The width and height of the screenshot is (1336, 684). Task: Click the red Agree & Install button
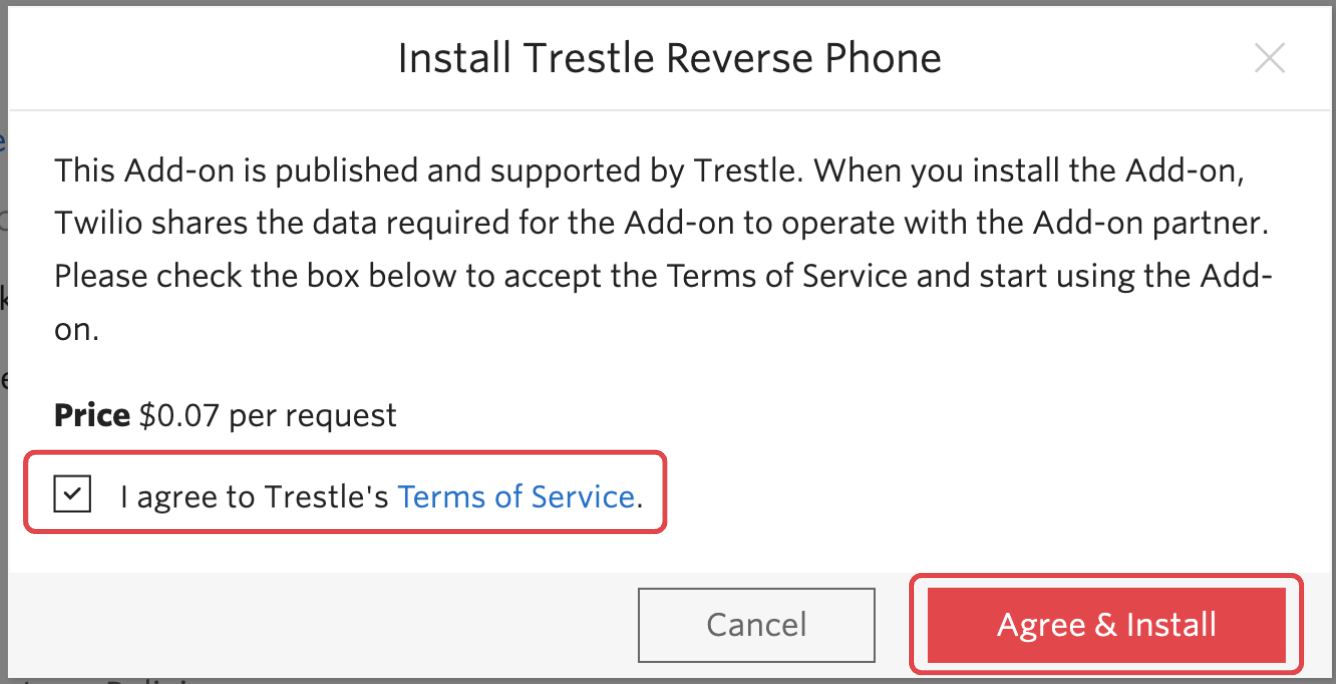click(x=1106, y=625)
